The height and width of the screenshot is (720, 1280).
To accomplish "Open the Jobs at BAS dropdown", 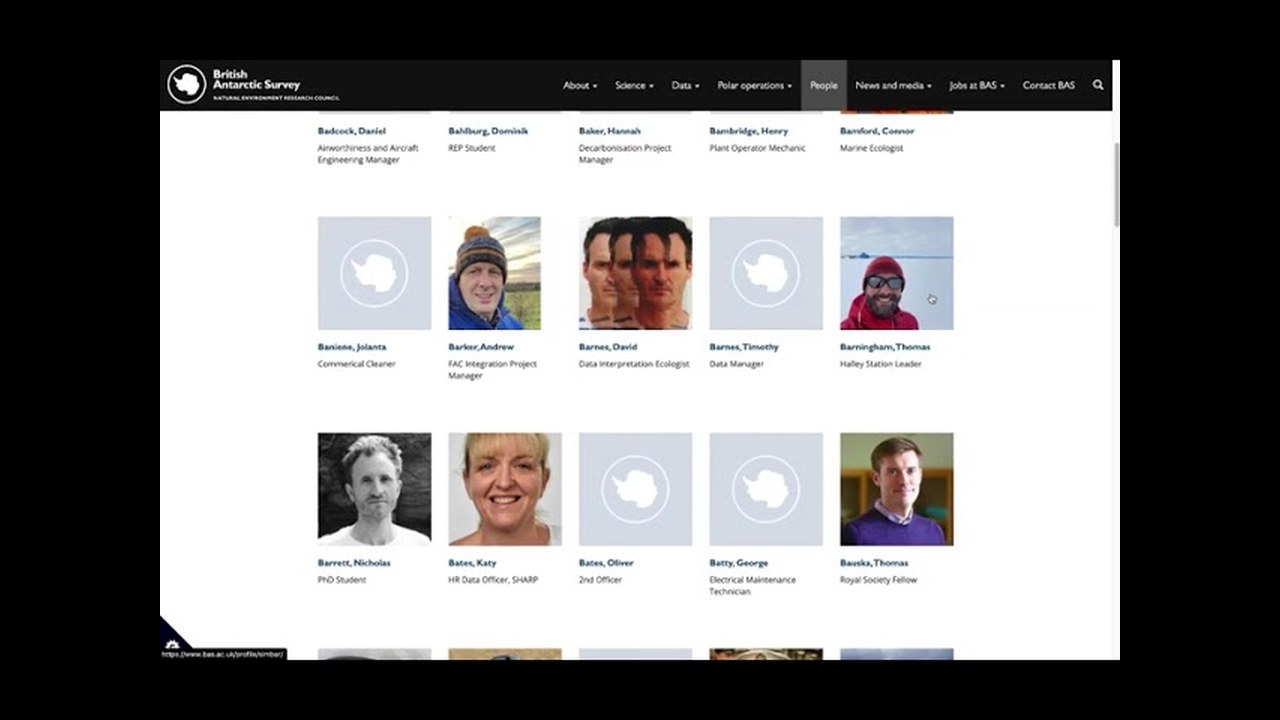I will (977, 85).
